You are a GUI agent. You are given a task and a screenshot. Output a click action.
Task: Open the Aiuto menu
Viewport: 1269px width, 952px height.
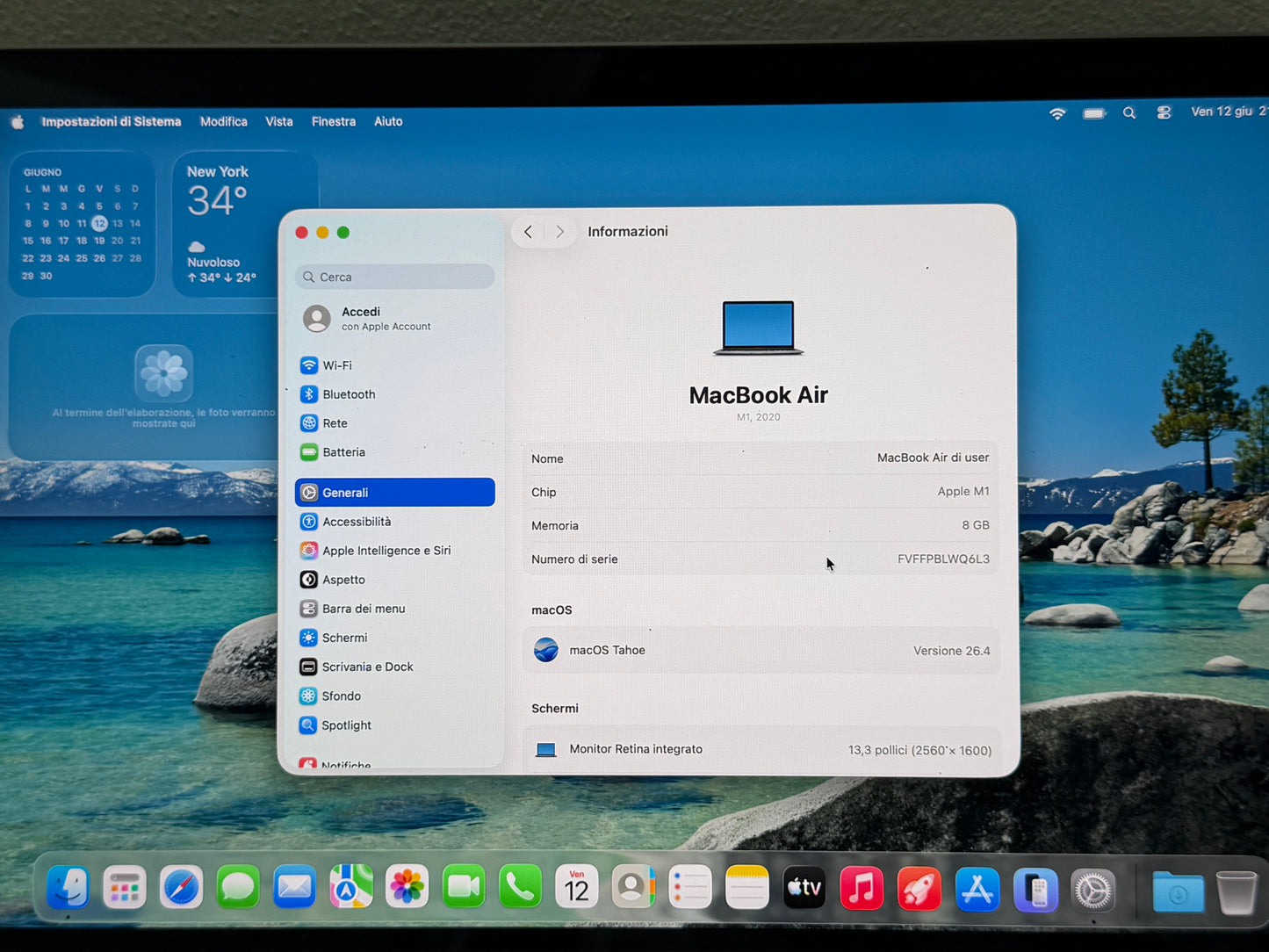pyautogui.click(x=388, y=122)
